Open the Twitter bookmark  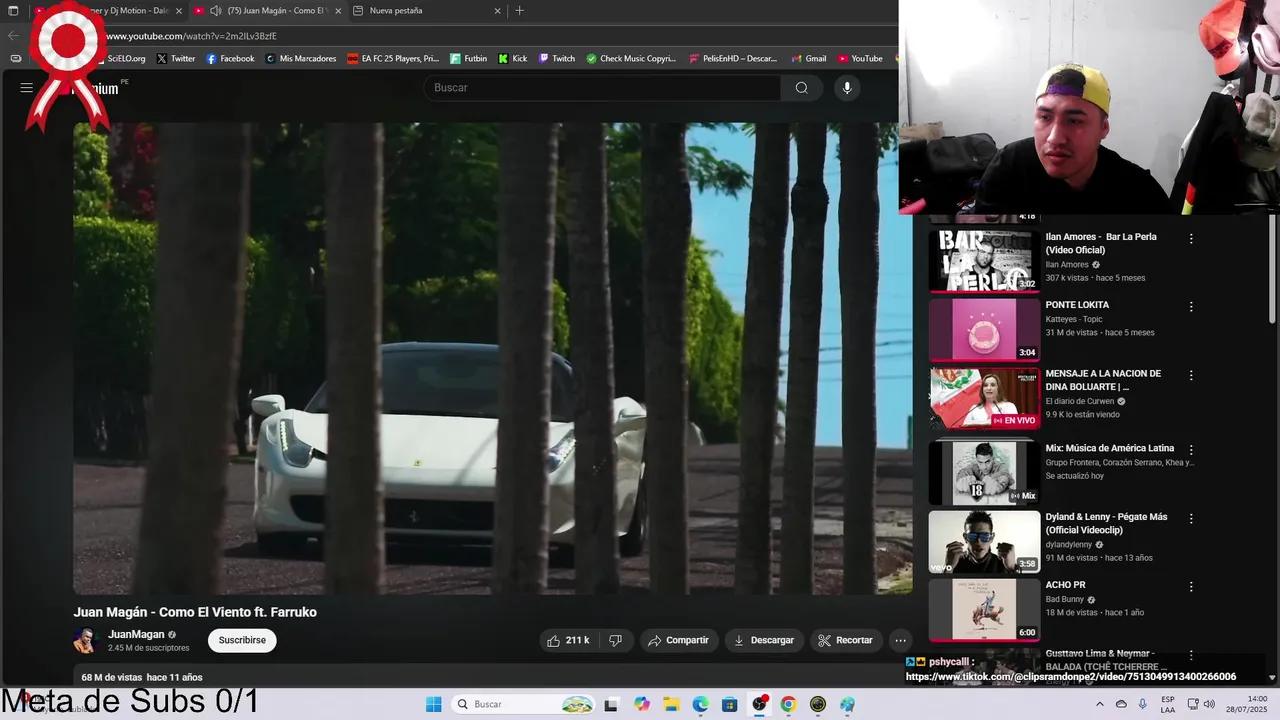tap(175, 59)
